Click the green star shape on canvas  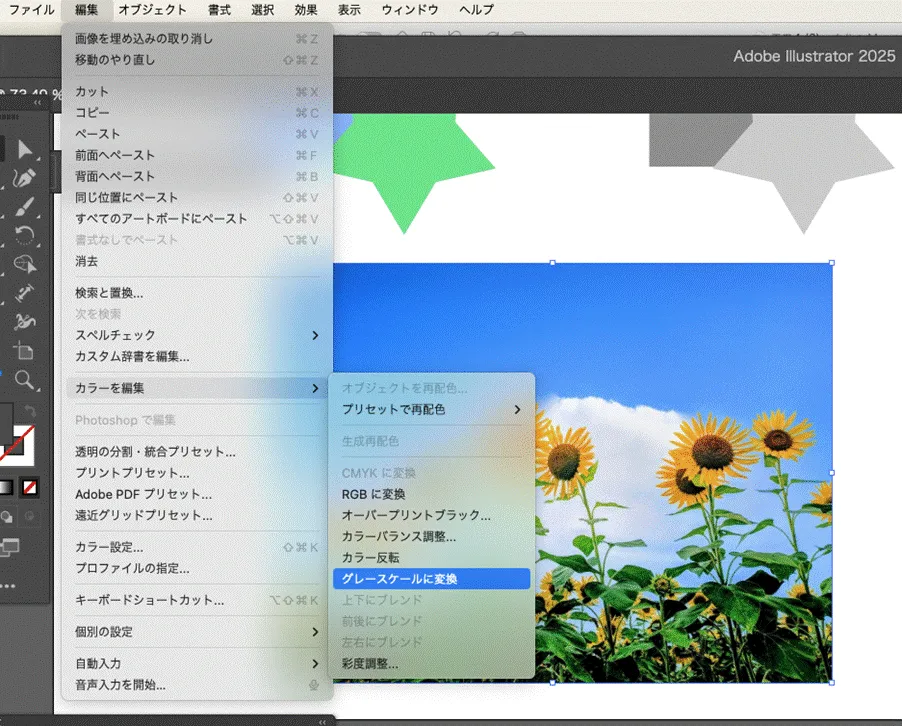[404, 170]
